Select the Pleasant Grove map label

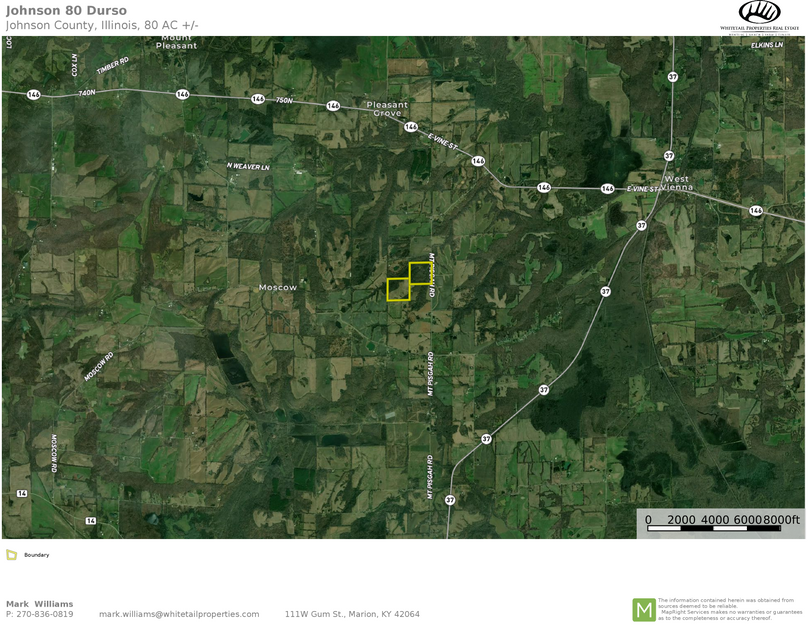[x=388, y=109]
